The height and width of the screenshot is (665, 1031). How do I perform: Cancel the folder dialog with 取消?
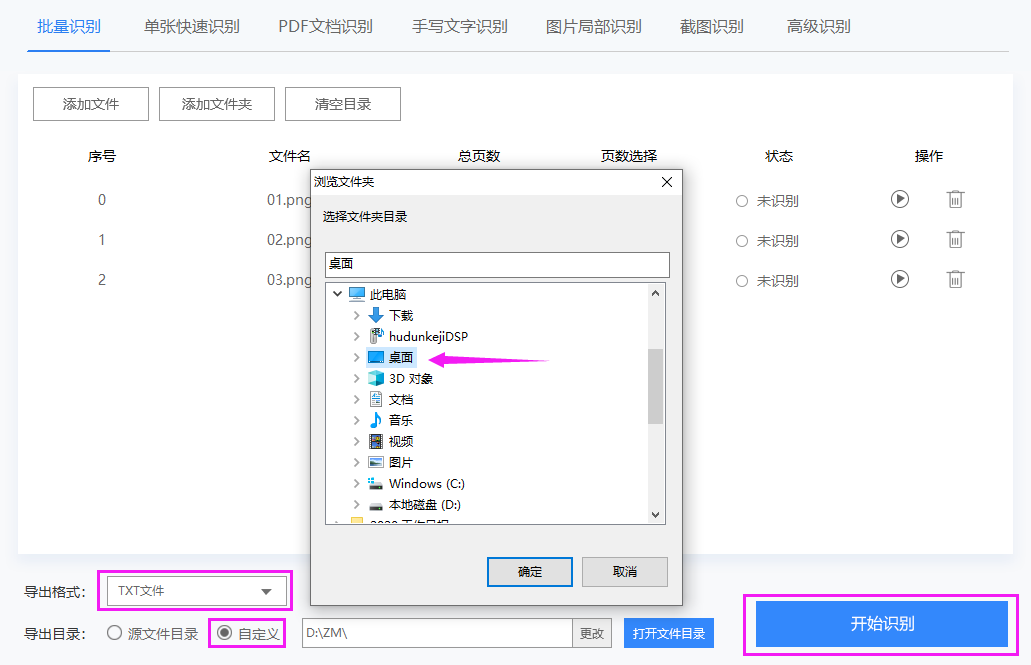(x=625, y=572)
